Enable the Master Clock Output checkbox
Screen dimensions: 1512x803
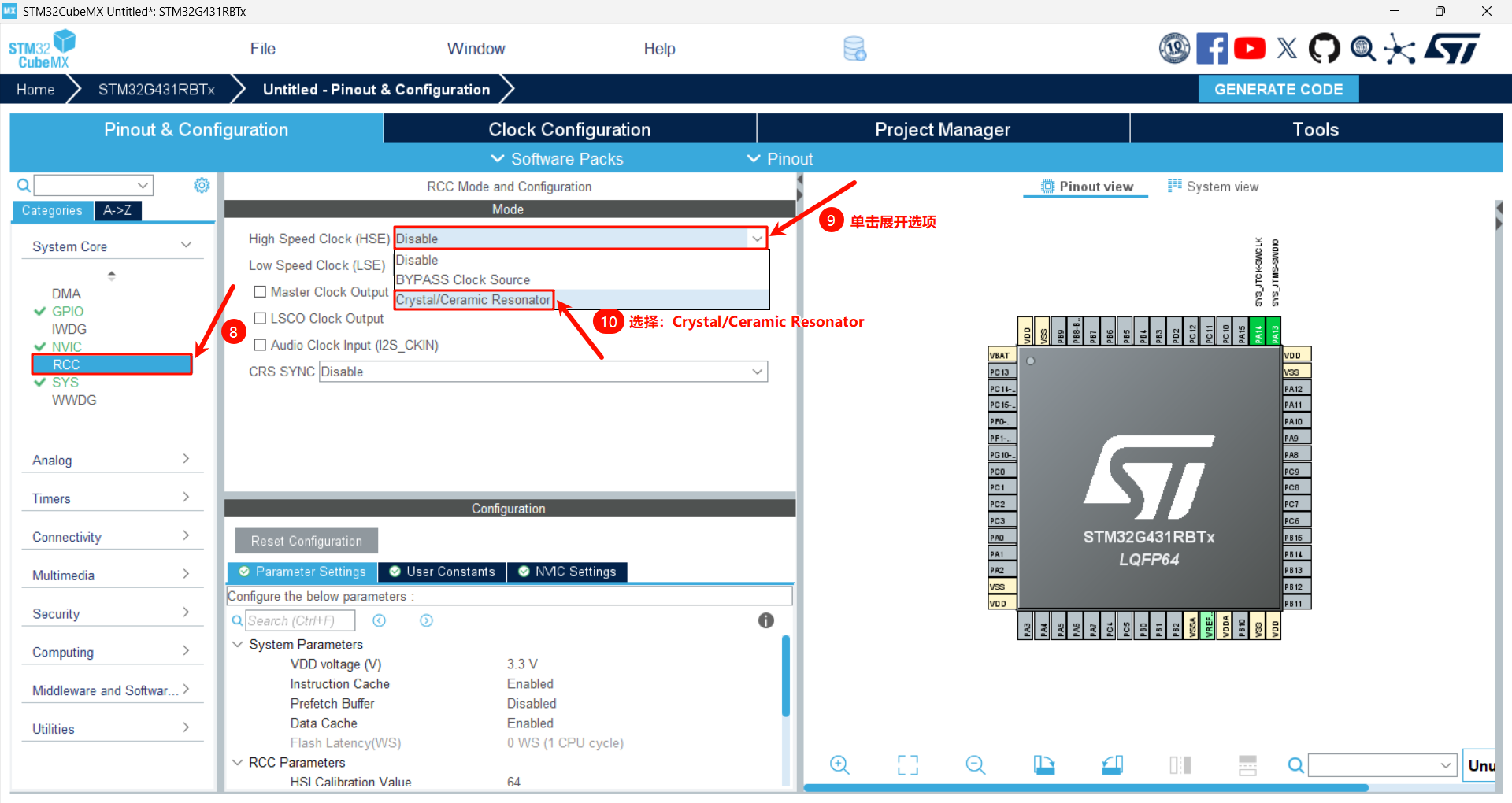click(x=260, y=292)
